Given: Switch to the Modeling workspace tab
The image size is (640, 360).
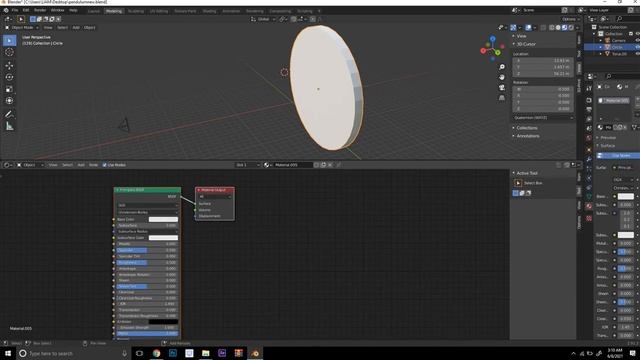Looking at the screenshot, I should click(114, 11).
